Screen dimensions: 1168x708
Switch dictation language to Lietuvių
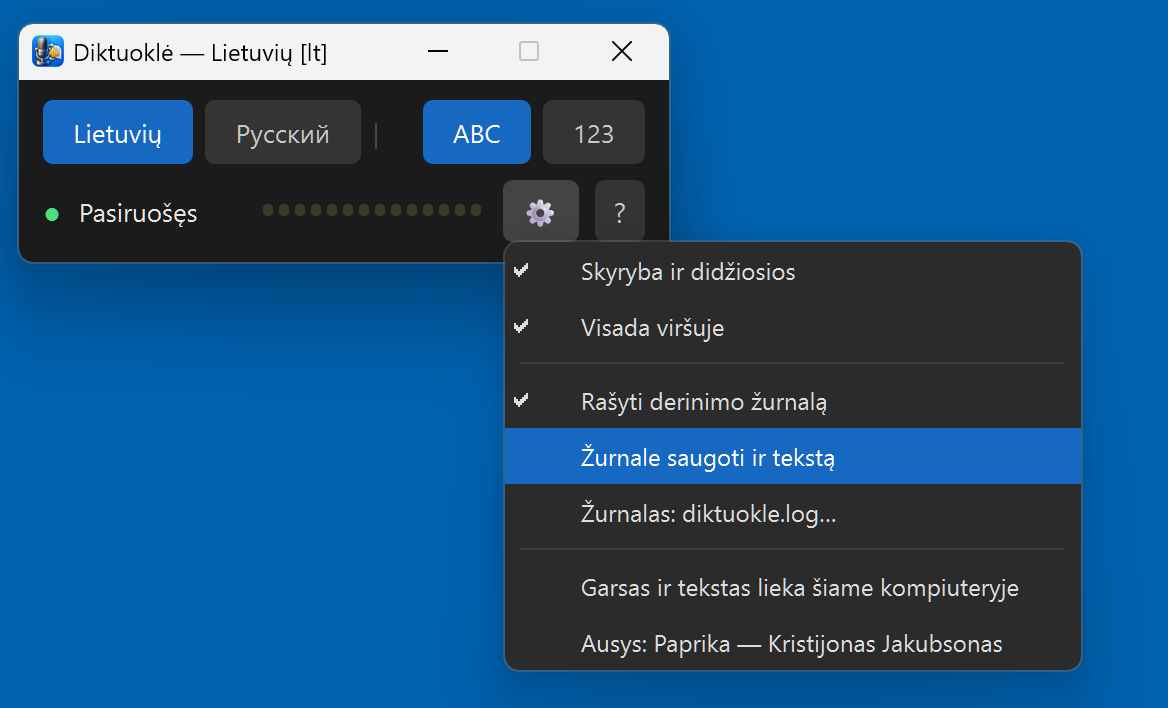(x=118, y=133)
